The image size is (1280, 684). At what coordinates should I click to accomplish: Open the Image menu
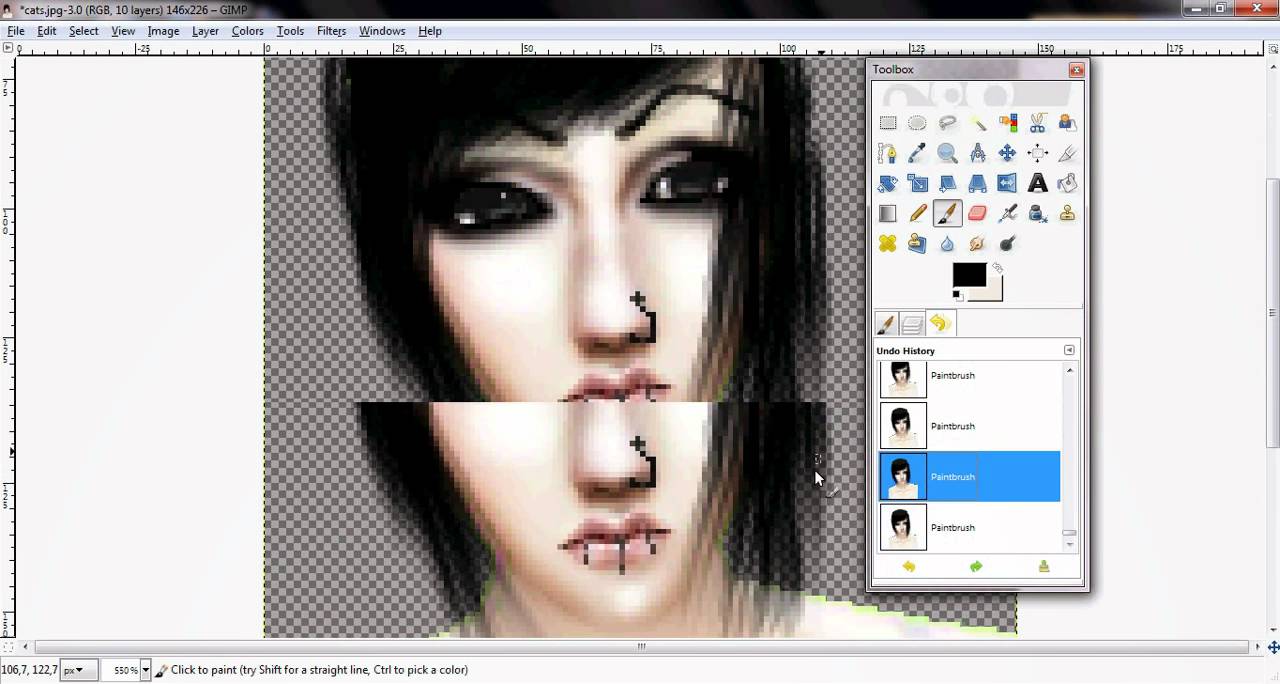coord(163,31)
